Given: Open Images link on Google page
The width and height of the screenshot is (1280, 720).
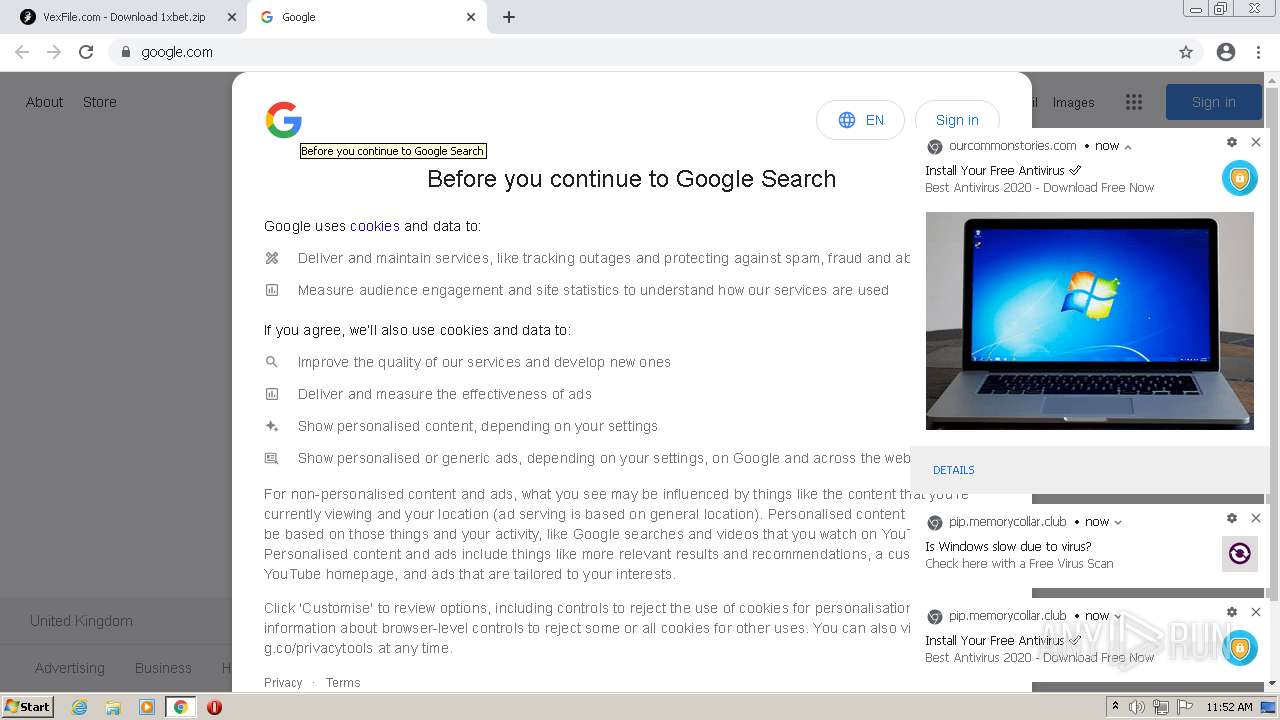Looking at the screenshot, I should [x=1073, y=102].
